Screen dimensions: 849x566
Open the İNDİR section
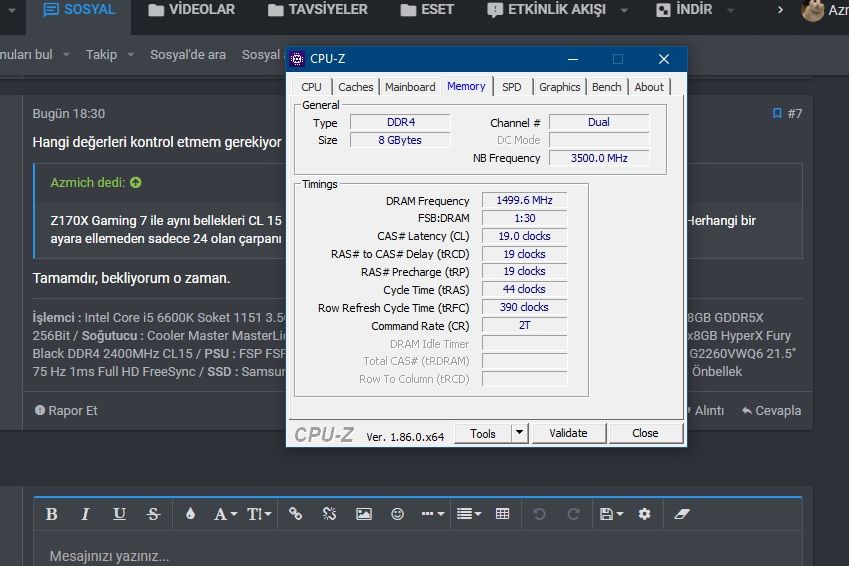coord(684,10)
